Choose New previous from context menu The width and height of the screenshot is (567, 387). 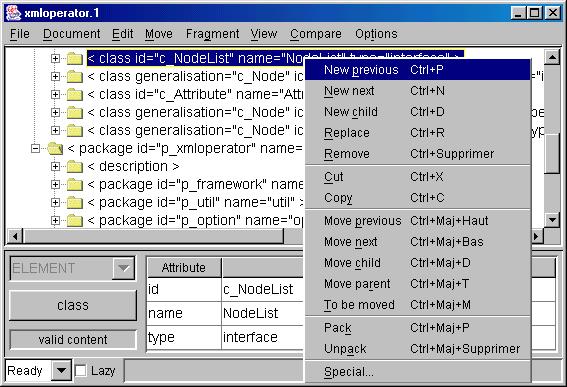pyautogui.click(x=418, y=70)
